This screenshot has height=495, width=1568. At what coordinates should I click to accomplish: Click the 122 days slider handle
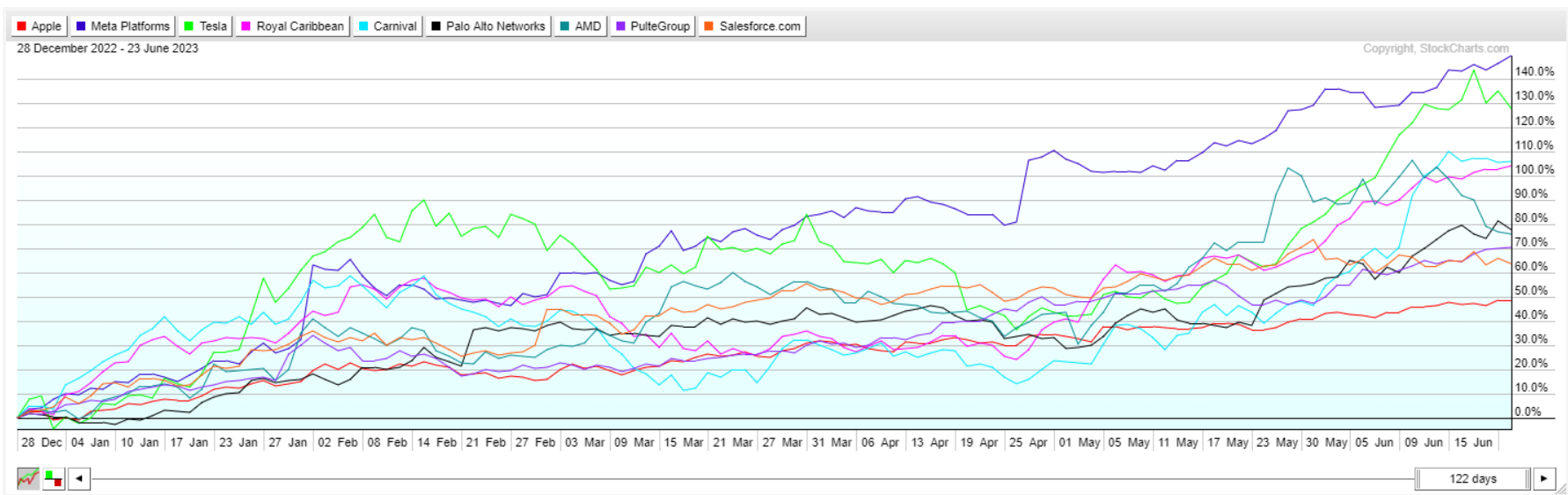pyautogui.click(x=1473, y=479)
